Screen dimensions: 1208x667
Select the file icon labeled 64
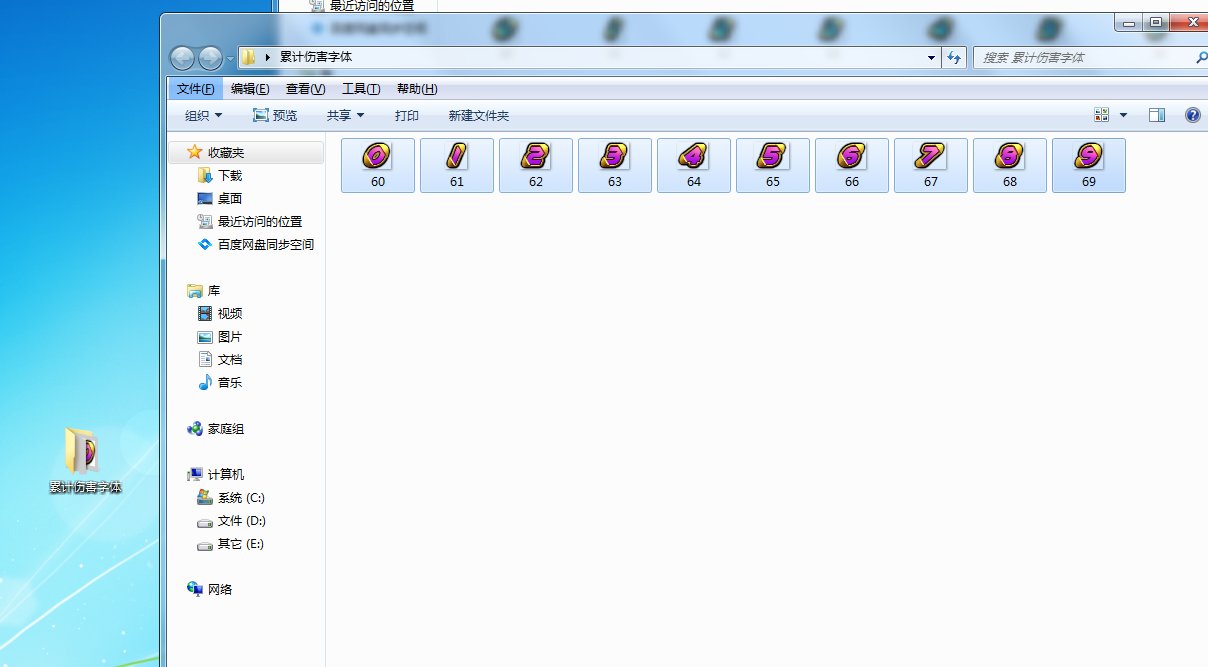coord(694,165)
